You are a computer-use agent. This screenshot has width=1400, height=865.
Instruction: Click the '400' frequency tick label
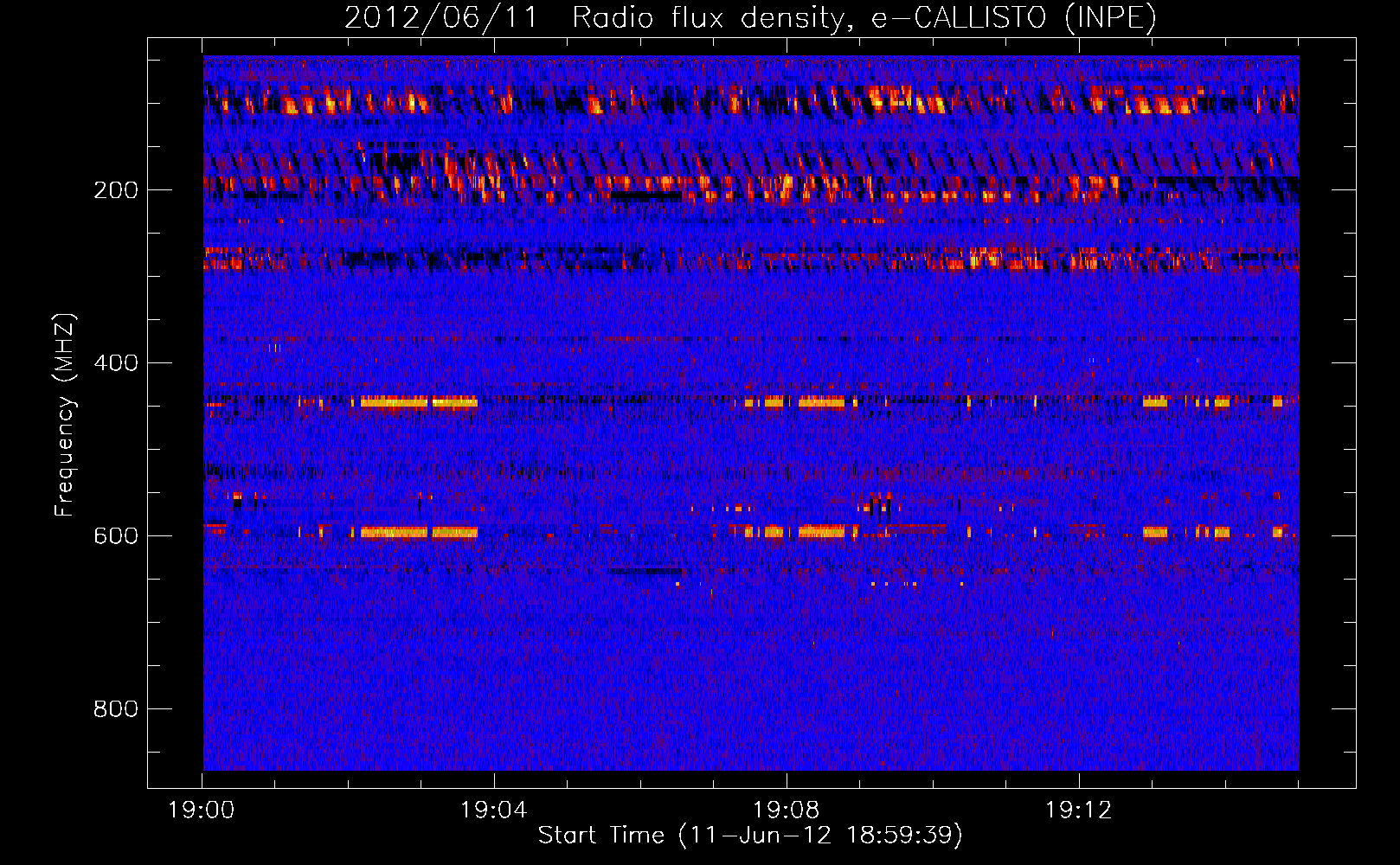pos(116,363)
